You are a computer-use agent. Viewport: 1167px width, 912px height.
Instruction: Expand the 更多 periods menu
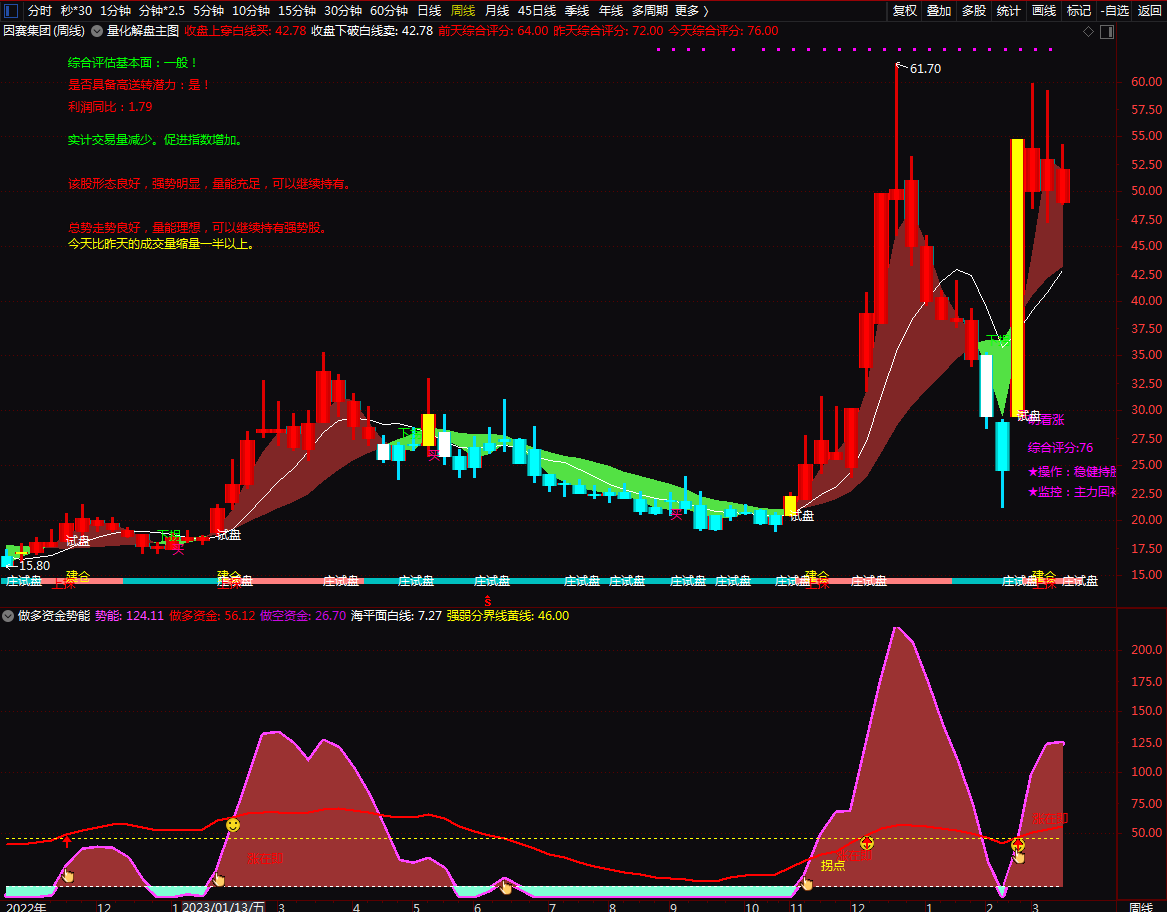pos(692,10)
